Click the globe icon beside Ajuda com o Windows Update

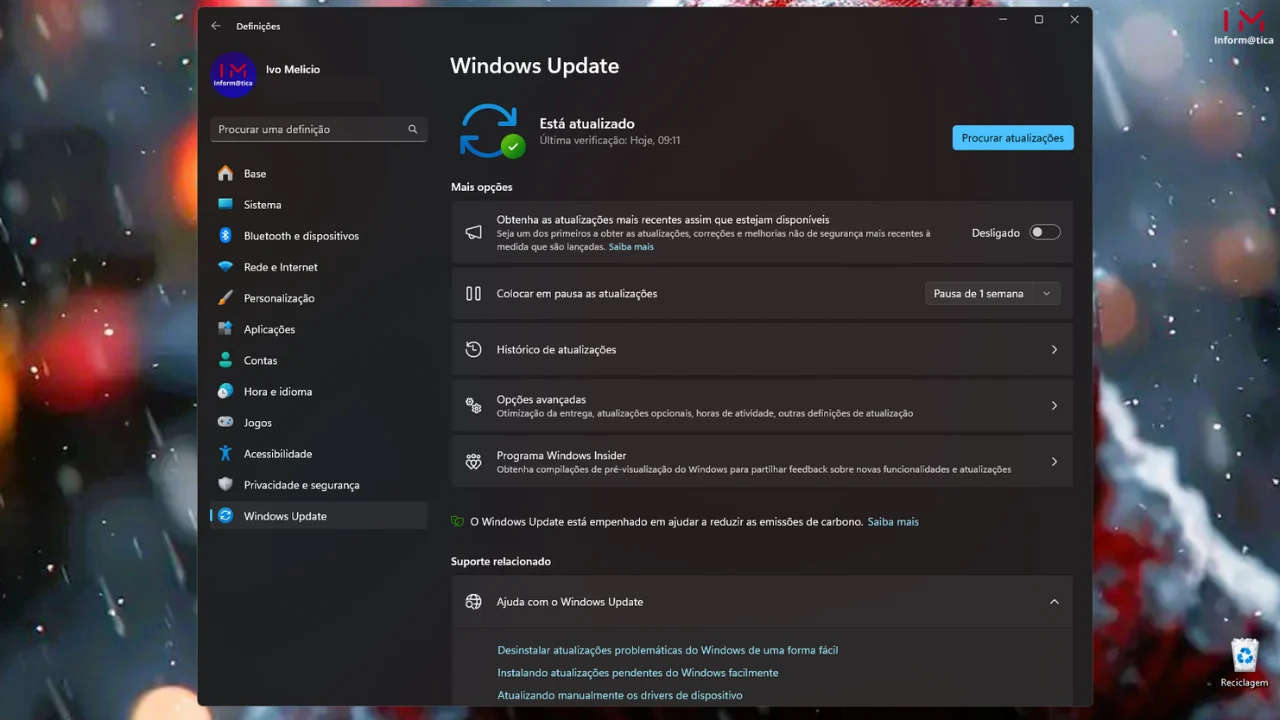point(474,602)
